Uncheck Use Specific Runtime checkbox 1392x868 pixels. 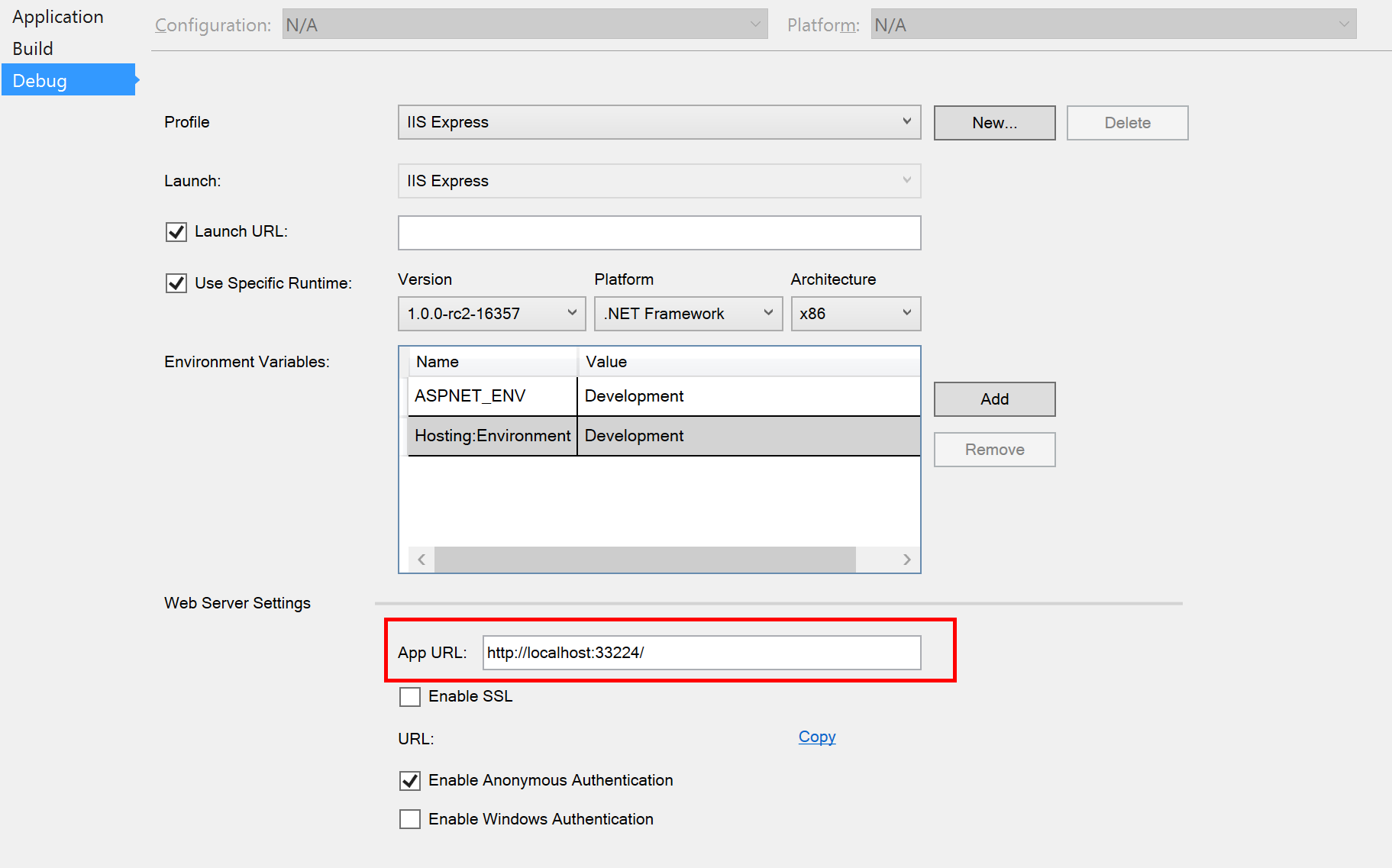click(176, 283)
